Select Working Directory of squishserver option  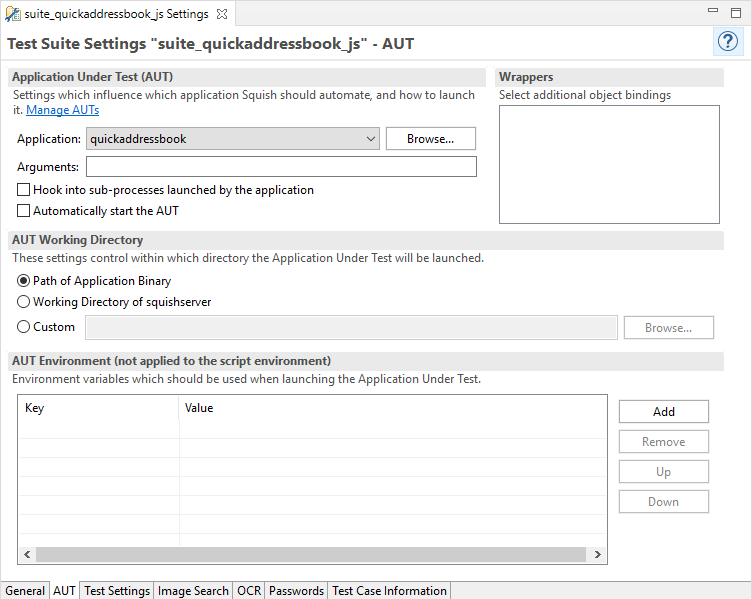(x=24, y=302)
